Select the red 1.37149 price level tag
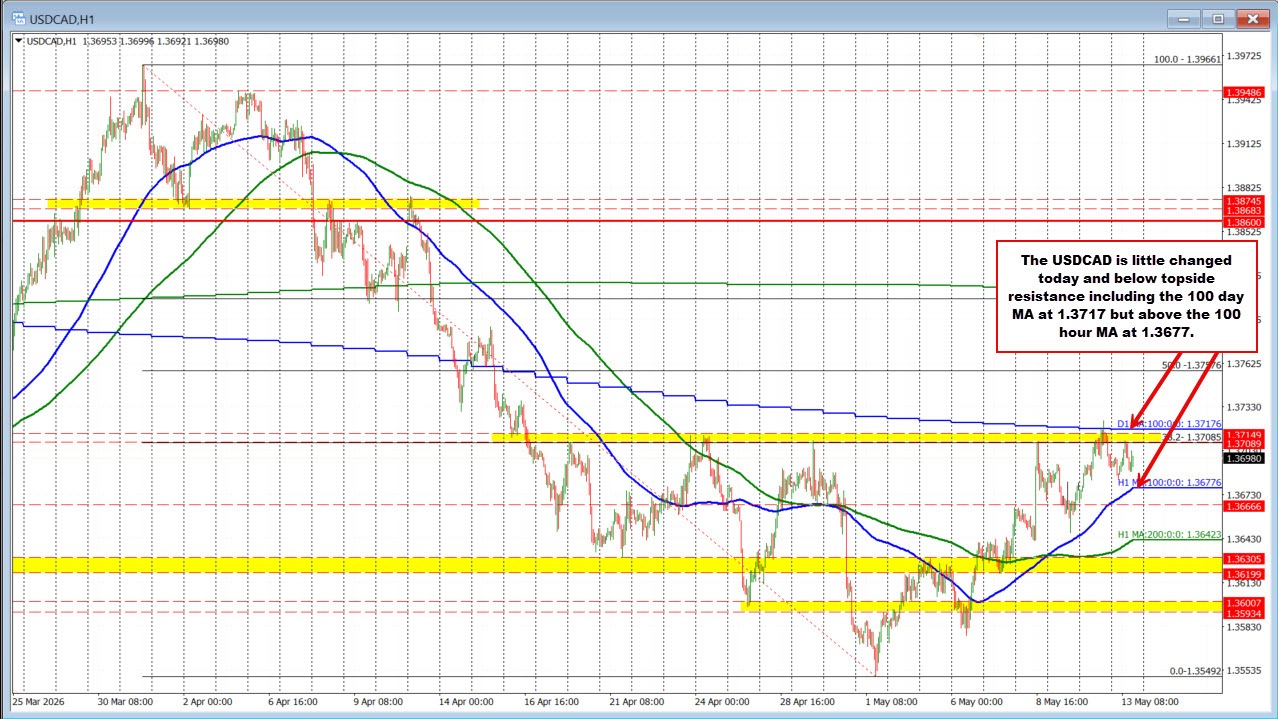Viewport: 1278px width, 719px height. (x=1242, y=435)
